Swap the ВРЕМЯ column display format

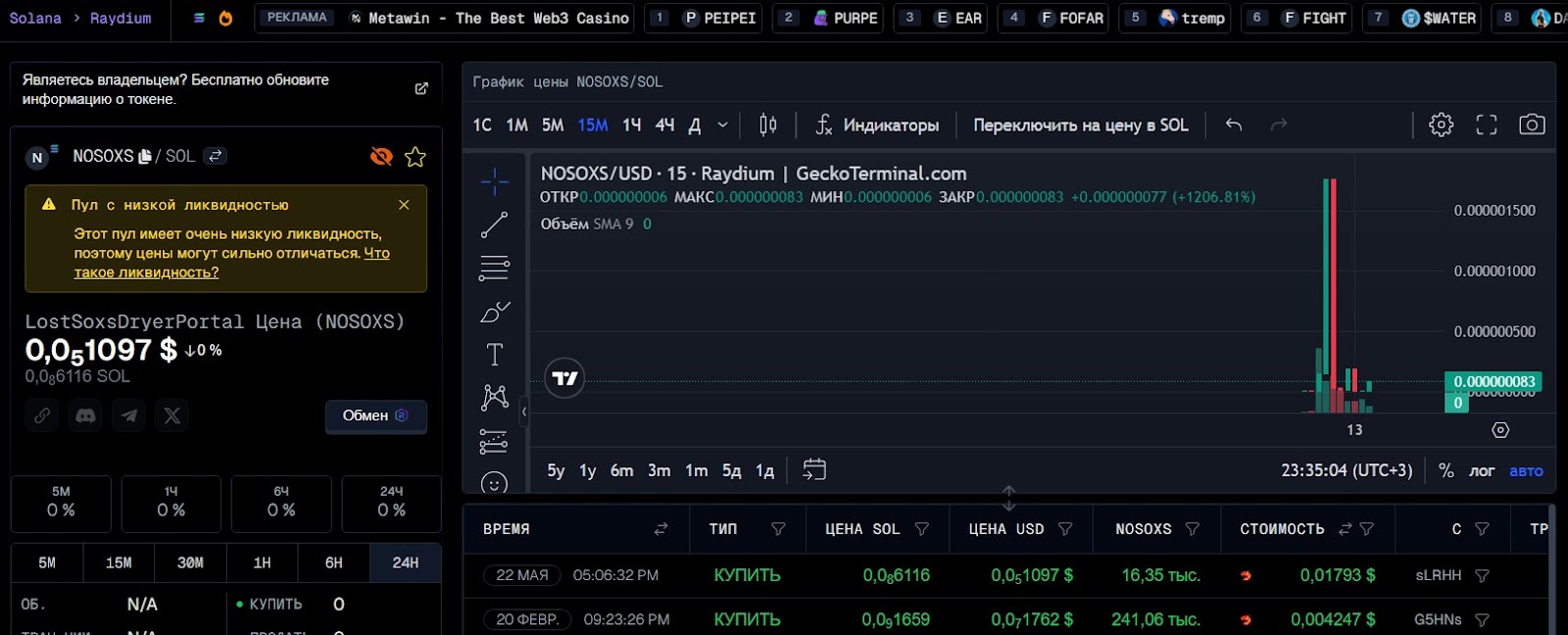click(661, 529)
